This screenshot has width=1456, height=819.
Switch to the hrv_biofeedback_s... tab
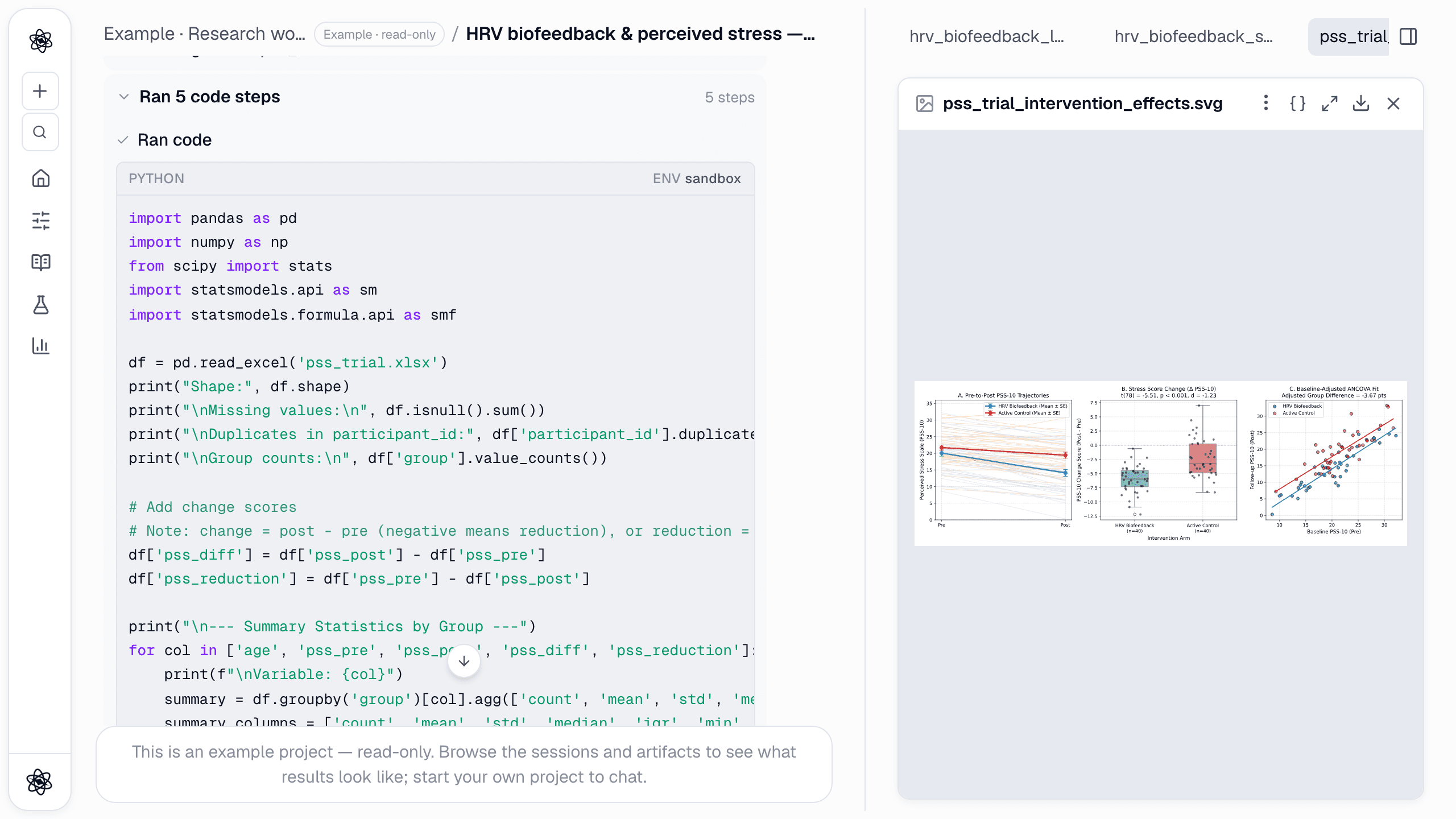click(x=1193, y=36)
